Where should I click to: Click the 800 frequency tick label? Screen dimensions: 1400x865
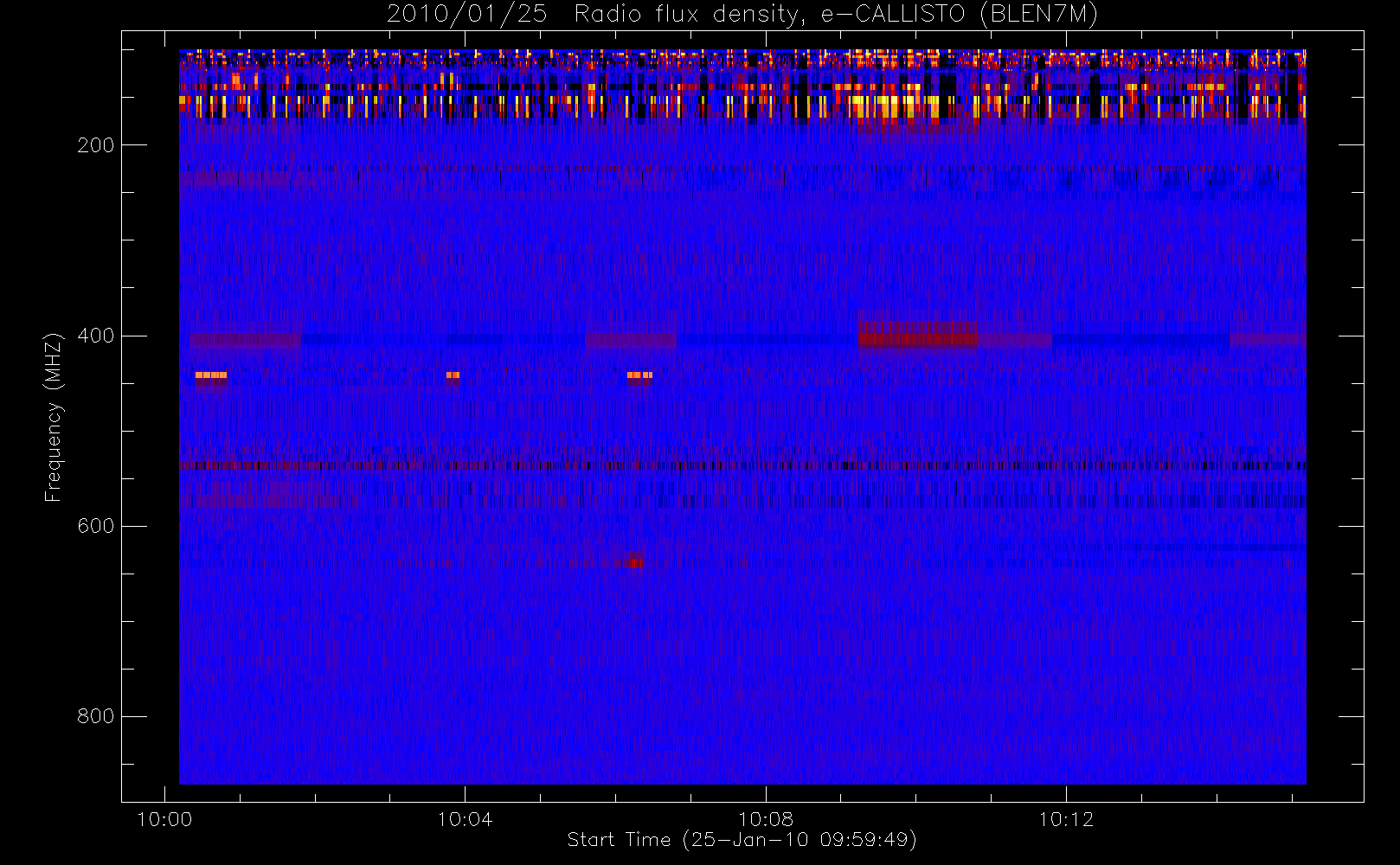96,716
